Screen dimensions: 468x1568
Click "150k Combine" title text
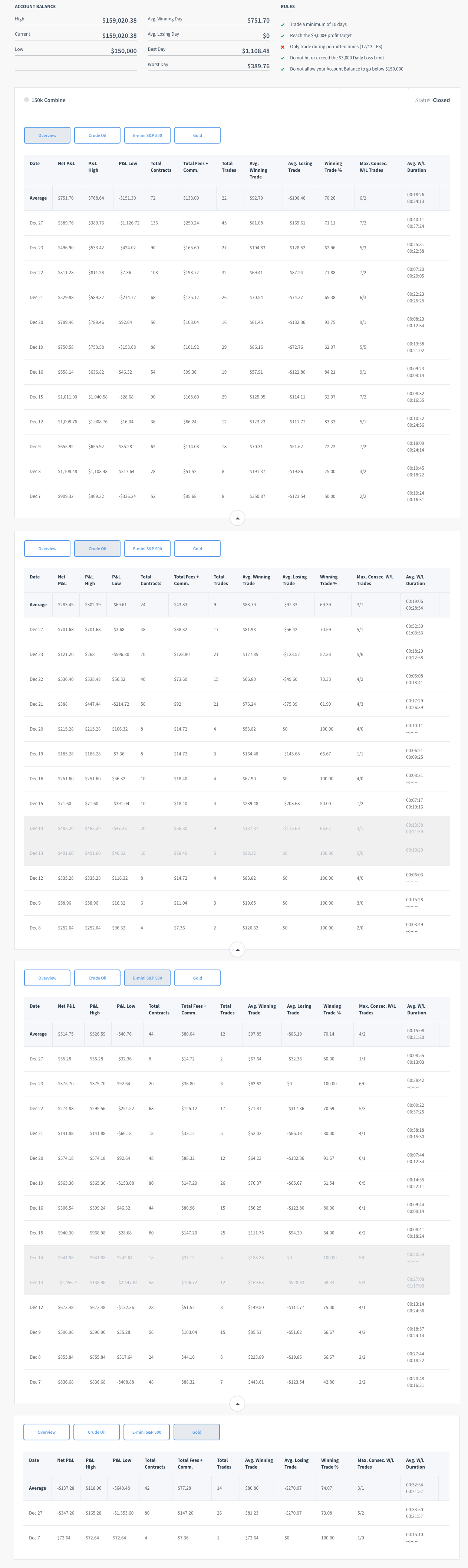coord(49,101)
